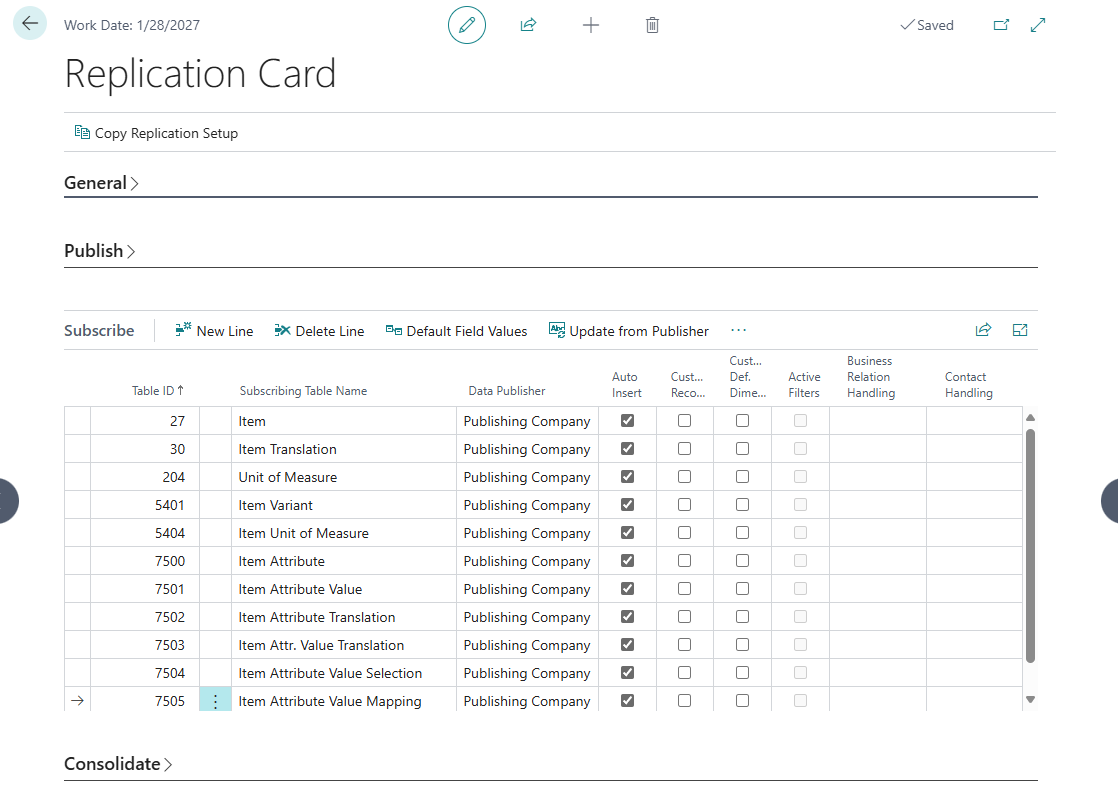Viewport: 1118px width, 799px height.
Task: Click the pencil edit icon
Action: [466, 25]
